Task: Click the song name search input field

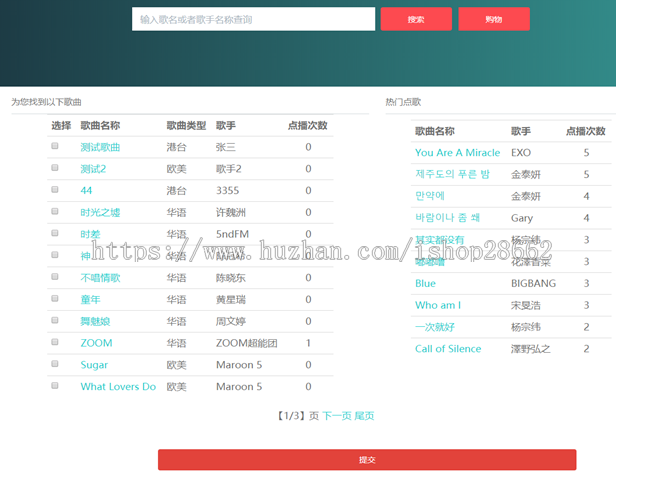Action: (x=253, y=19)
